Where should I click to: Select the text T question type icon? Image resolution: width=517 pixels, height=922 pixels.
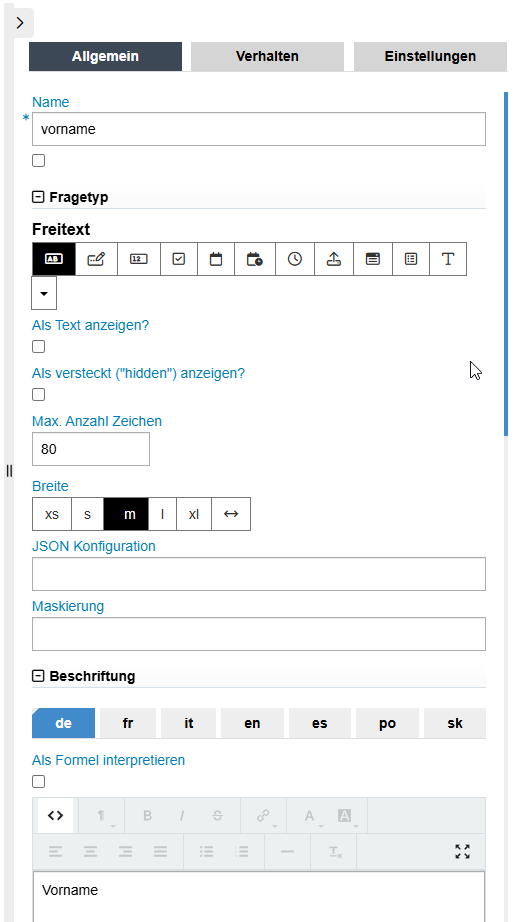click(448, 259)
